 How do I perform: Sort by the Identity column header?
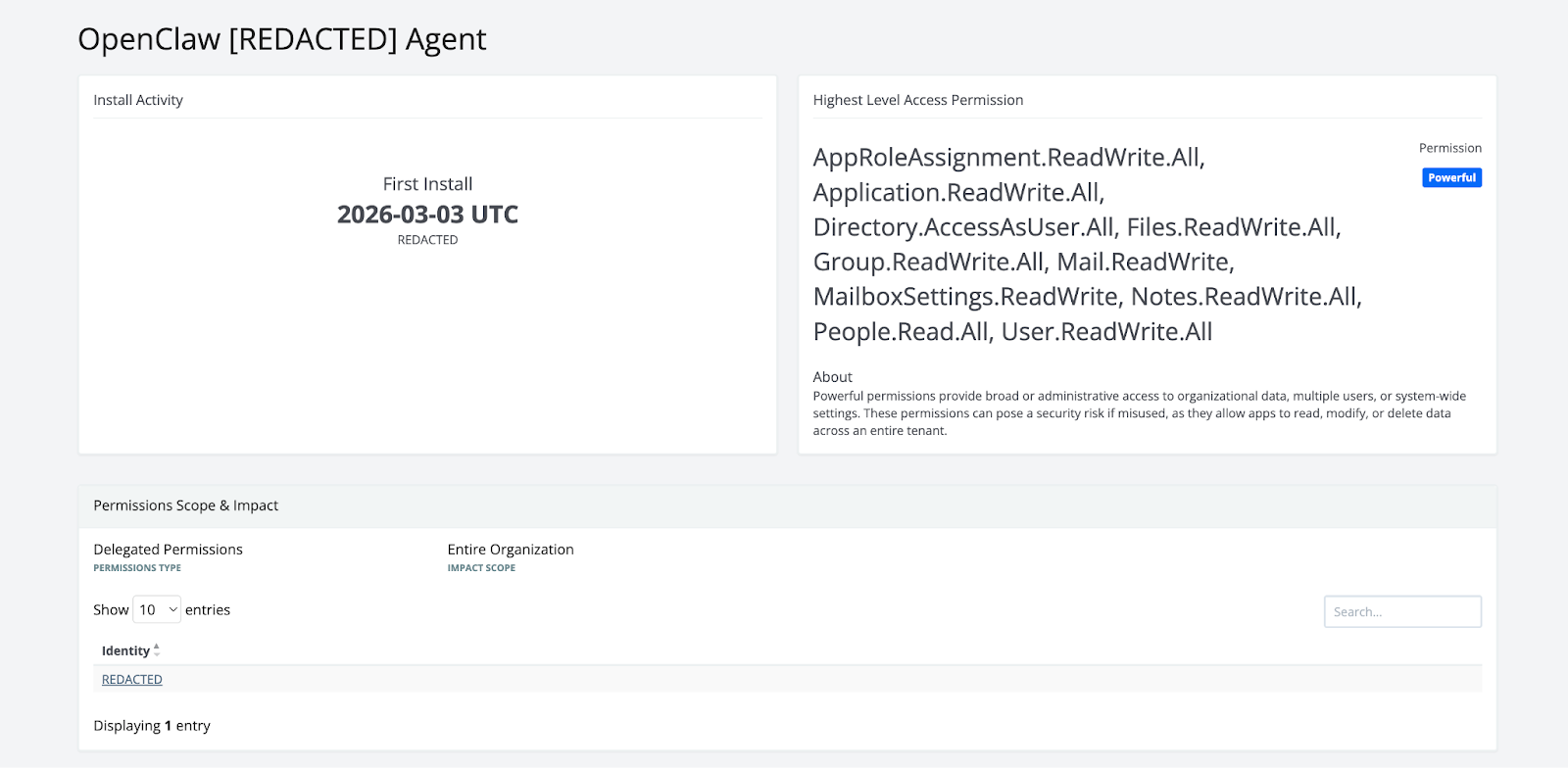tap(125, 650)
